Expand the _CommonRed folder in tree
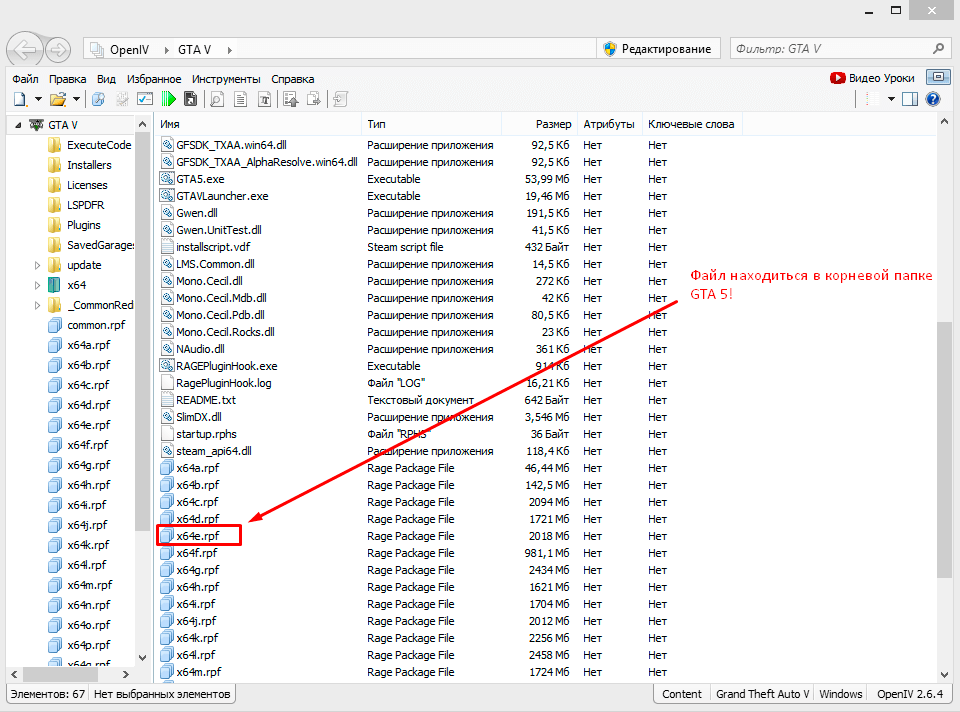Screen dimensions: 960x712 [37, 305]
